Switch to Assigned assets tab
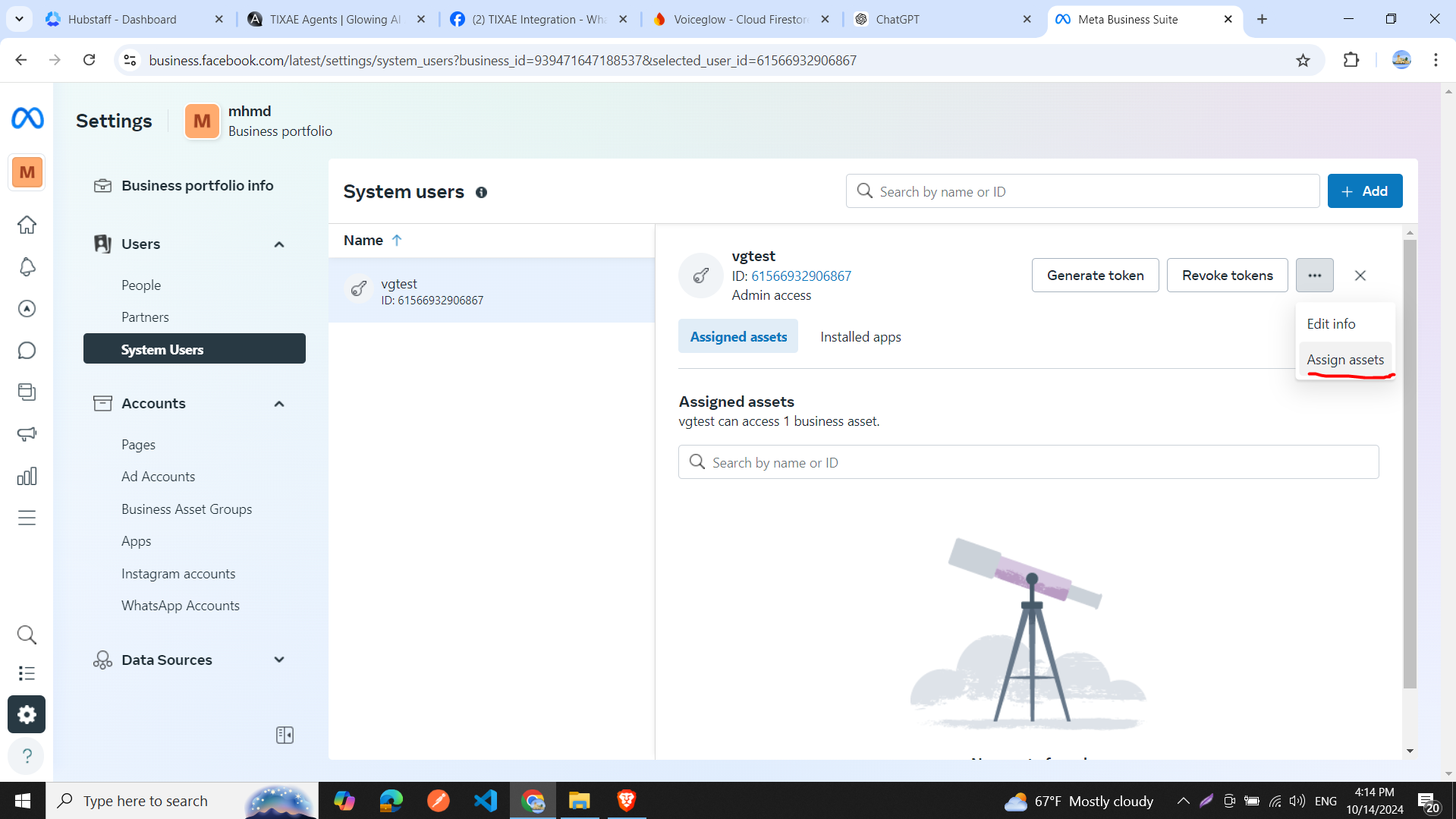Viewport: 1456px width, 819px height. pos(738,337)
